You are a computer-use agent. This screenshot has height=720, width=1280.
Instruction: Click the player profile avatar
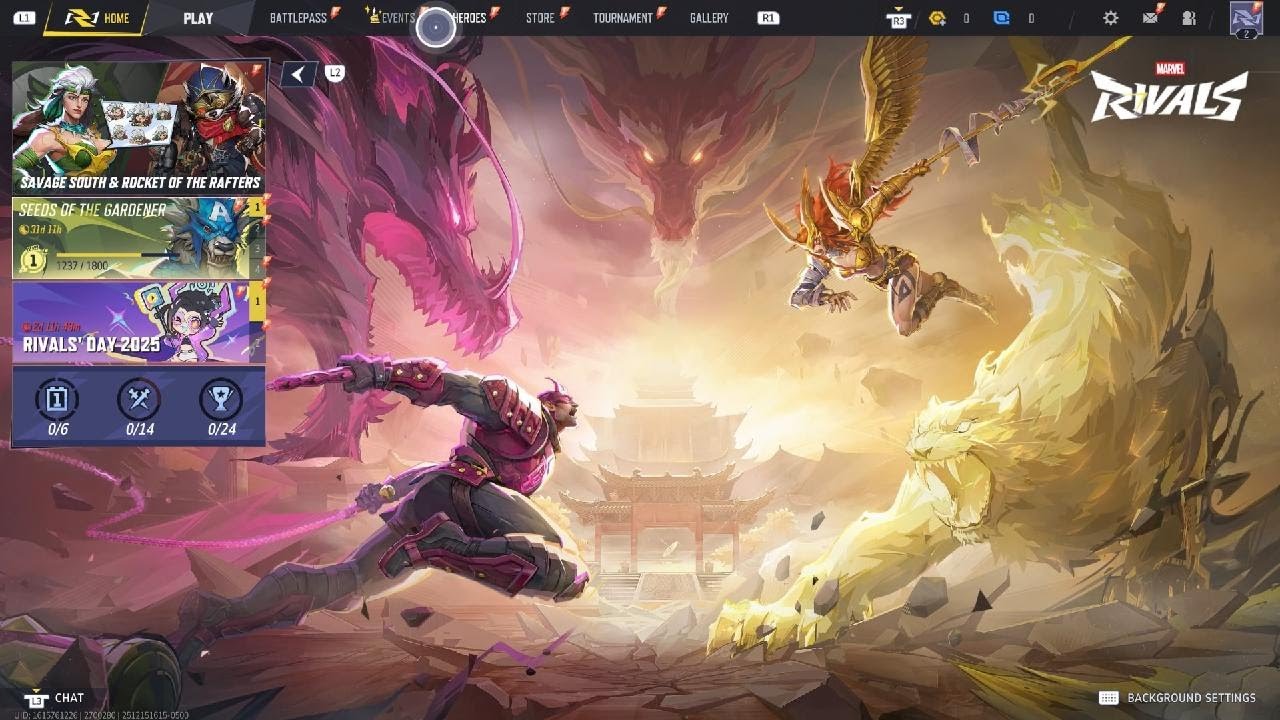[x=1246, y=17]
